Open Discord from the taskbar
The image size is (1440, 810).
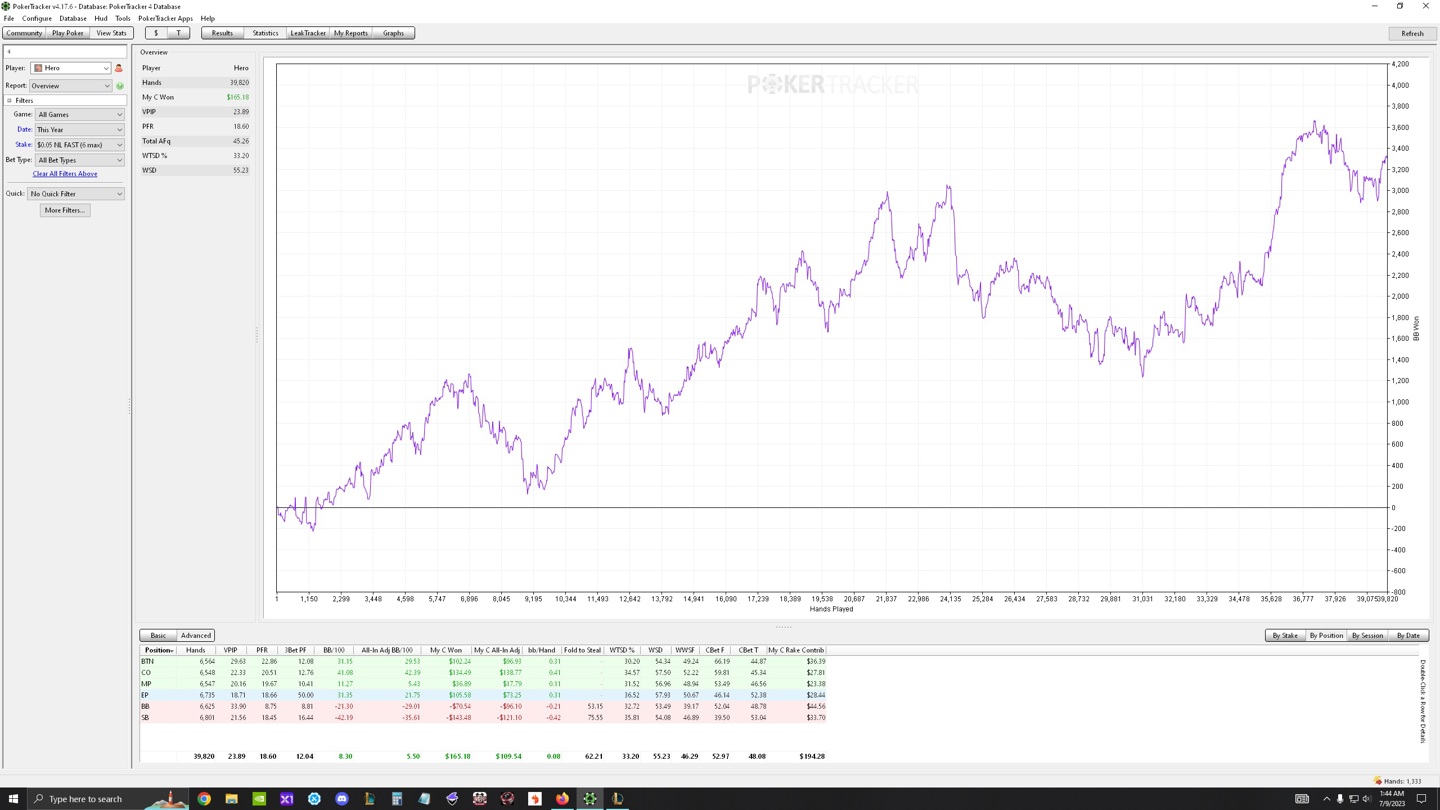click(x=342, y=799)
